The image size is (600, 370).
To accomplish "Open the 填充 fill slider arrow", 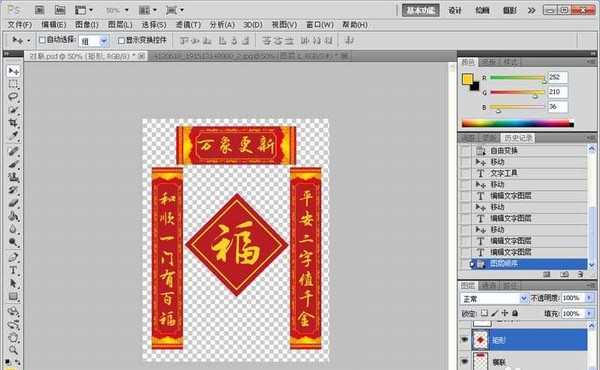I will (x=589, y=313).
